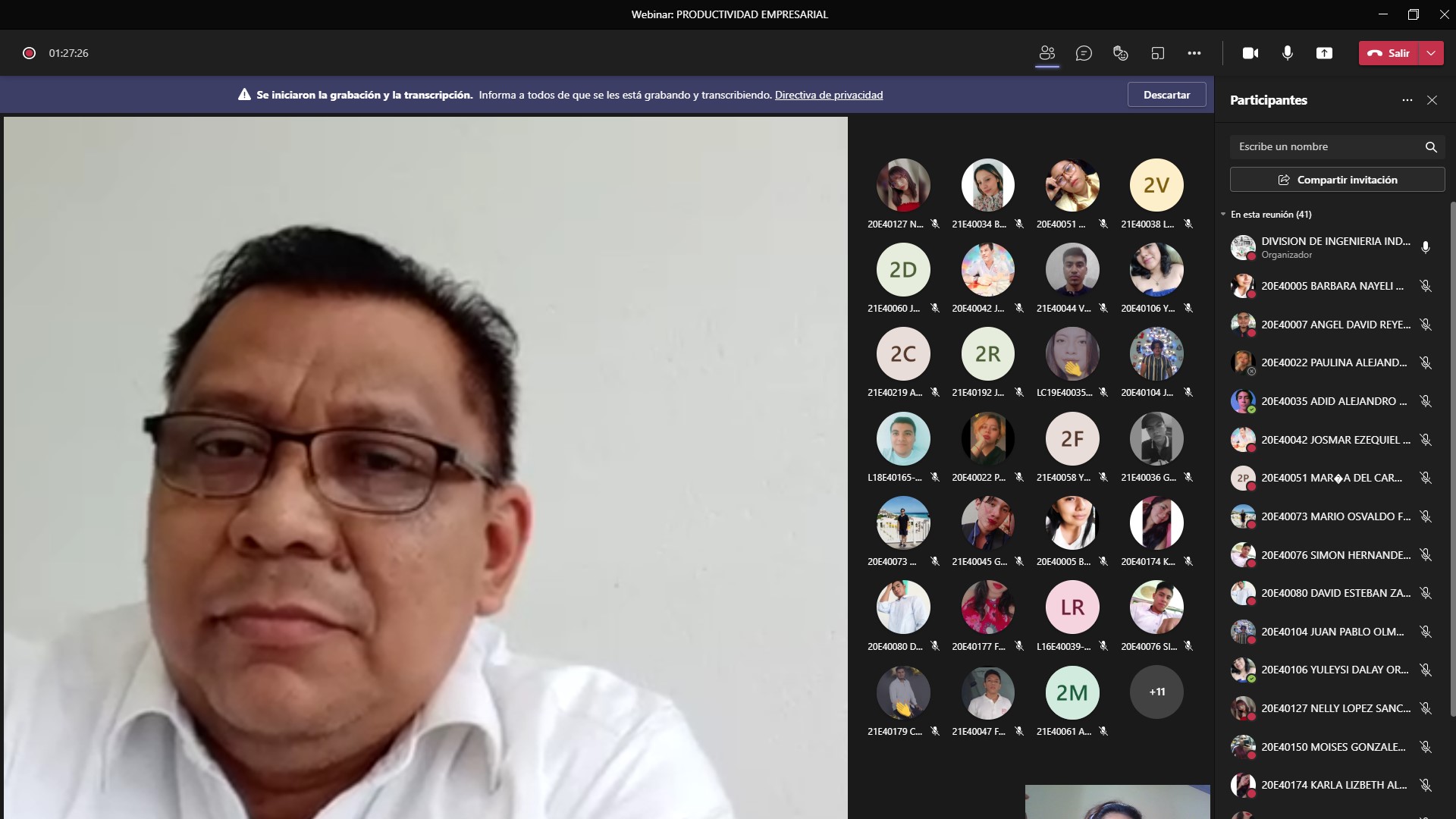Click the self-view video preview at bottom
The image size is (1456, 819).
[1118, 802]
